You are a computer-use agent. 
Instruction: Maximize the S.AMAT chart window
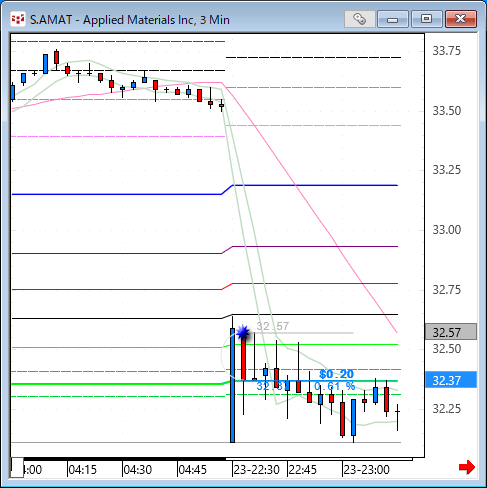point(426,19)
